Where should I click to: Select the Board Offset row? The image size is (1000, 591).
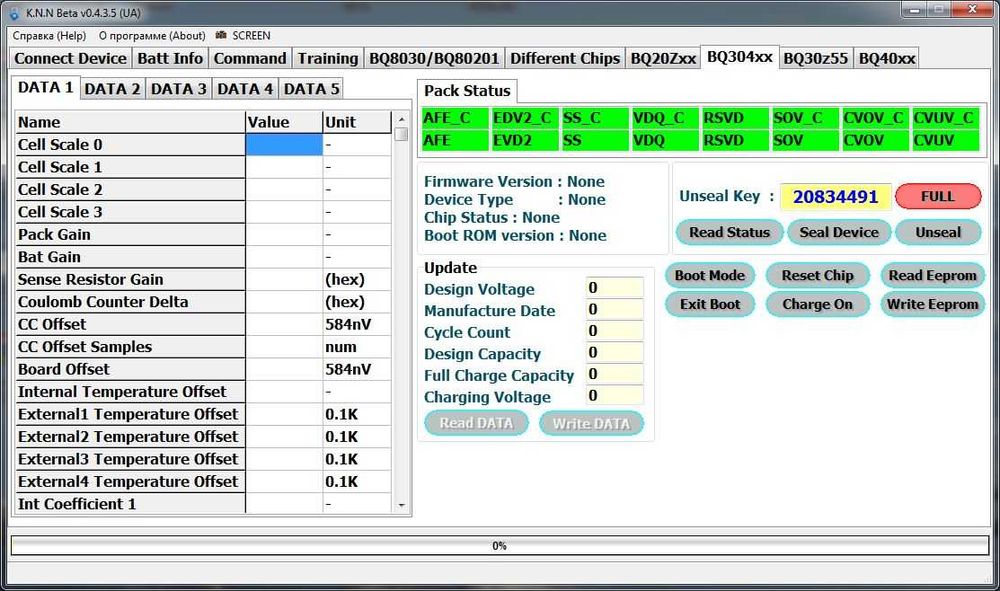(x=203, y=369)
